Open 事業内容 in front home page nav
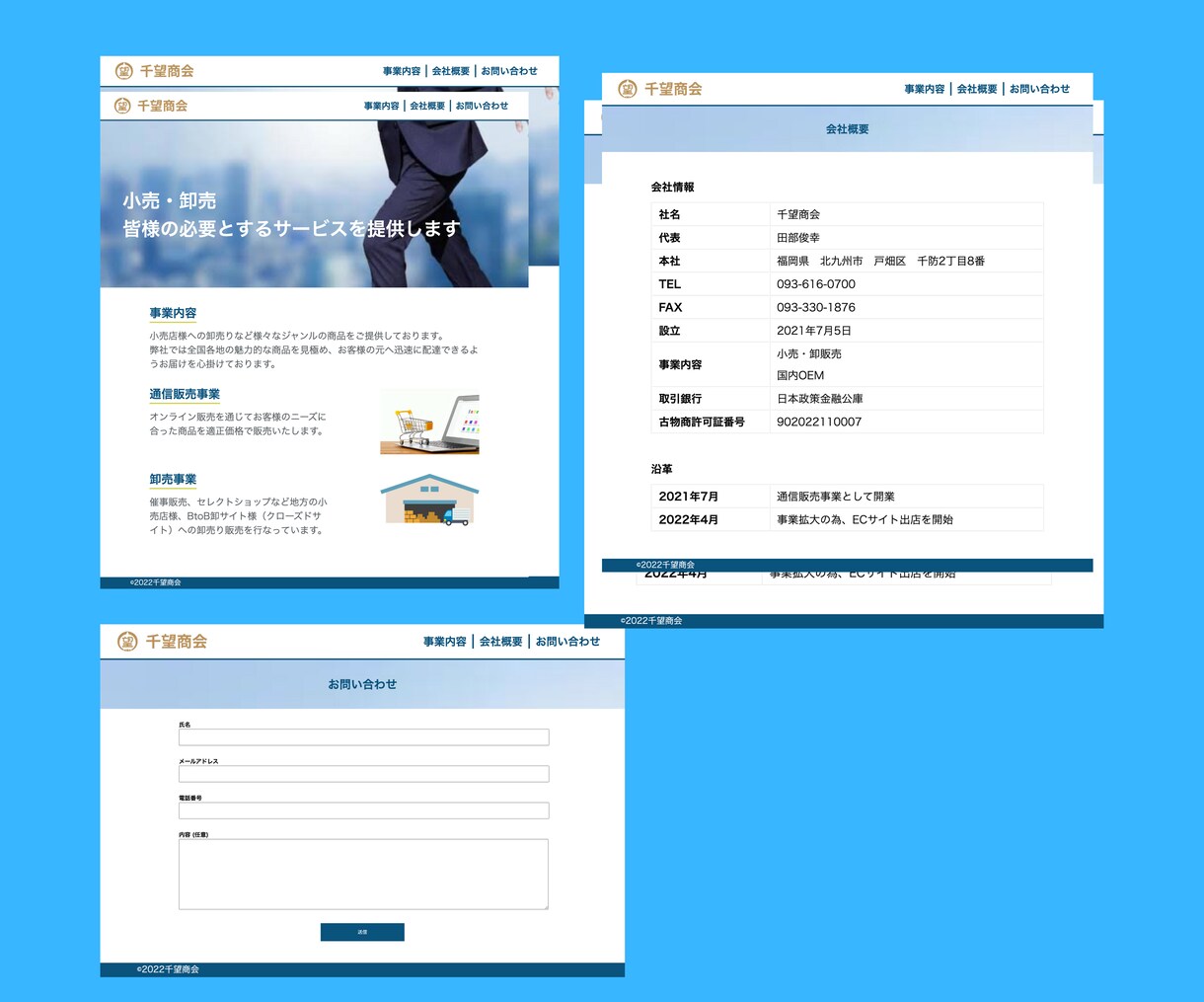This screenshot has width=1204, height=1002. [x=381, y=106]
